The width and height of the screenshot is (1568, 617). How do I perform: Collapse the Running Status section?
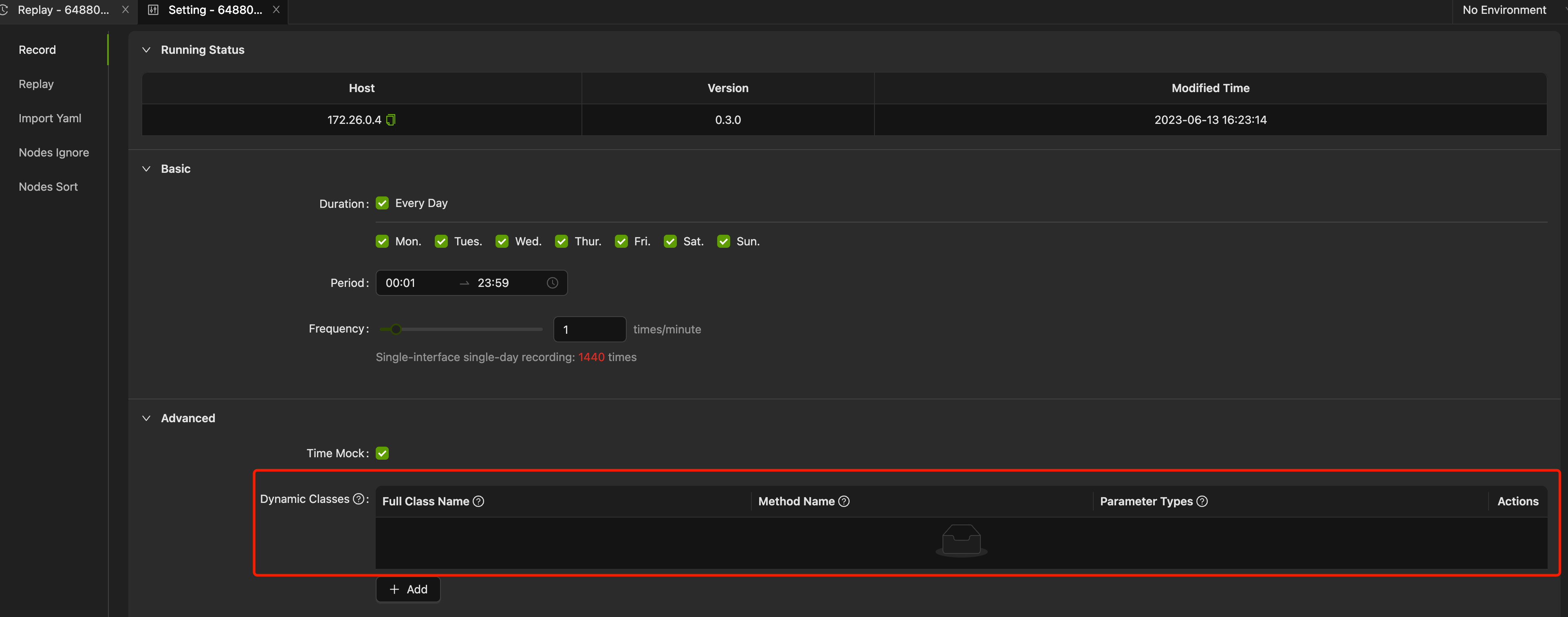[x=146, y=50]
